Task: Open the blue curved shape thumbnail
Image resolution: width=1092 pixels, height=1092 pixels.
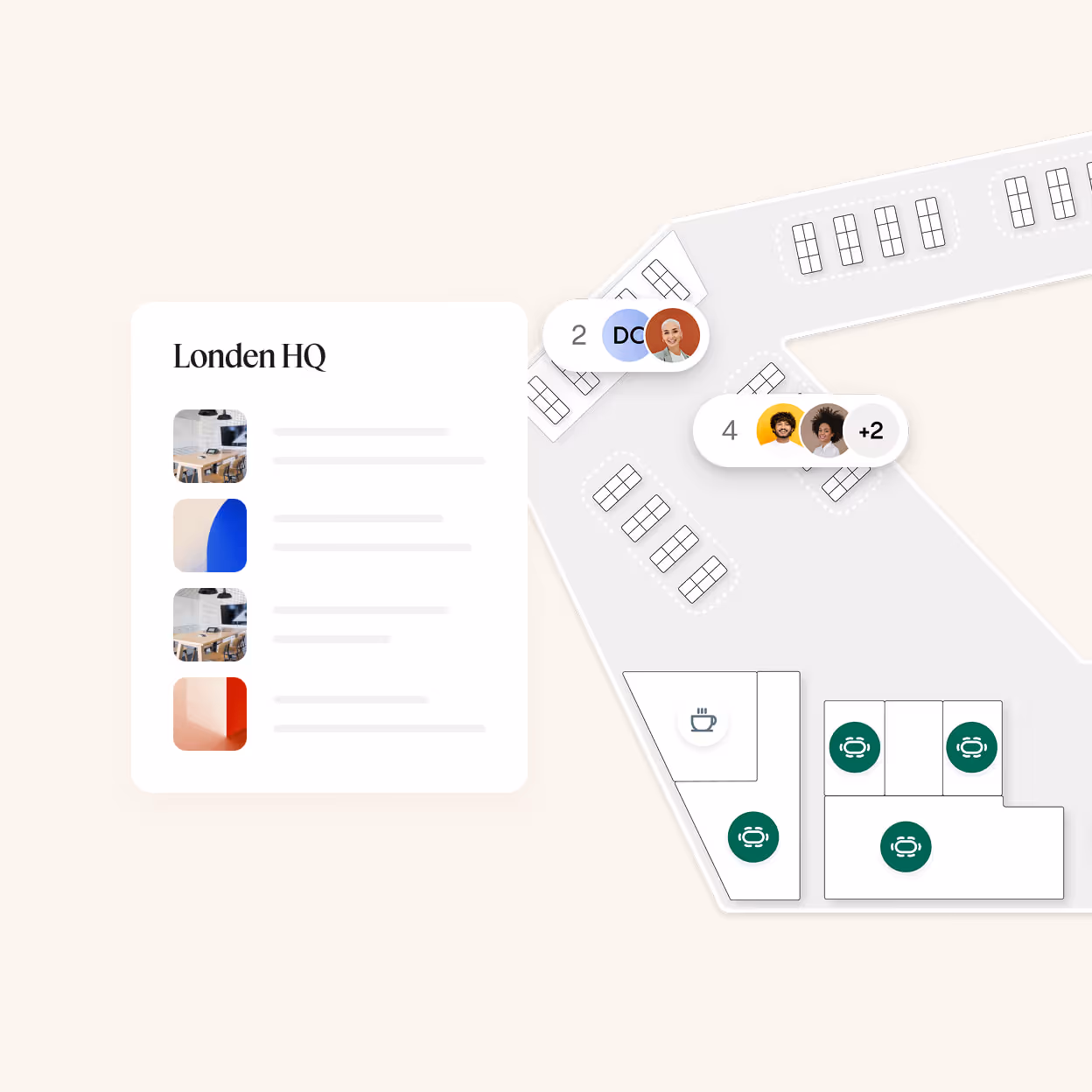Action: point(210,535)
